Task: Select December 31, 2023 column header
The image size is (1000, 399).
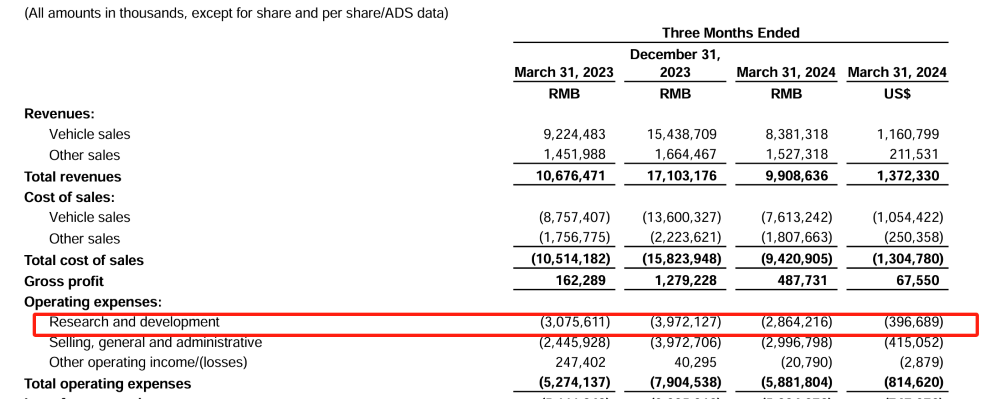Action: coord(675,64)
